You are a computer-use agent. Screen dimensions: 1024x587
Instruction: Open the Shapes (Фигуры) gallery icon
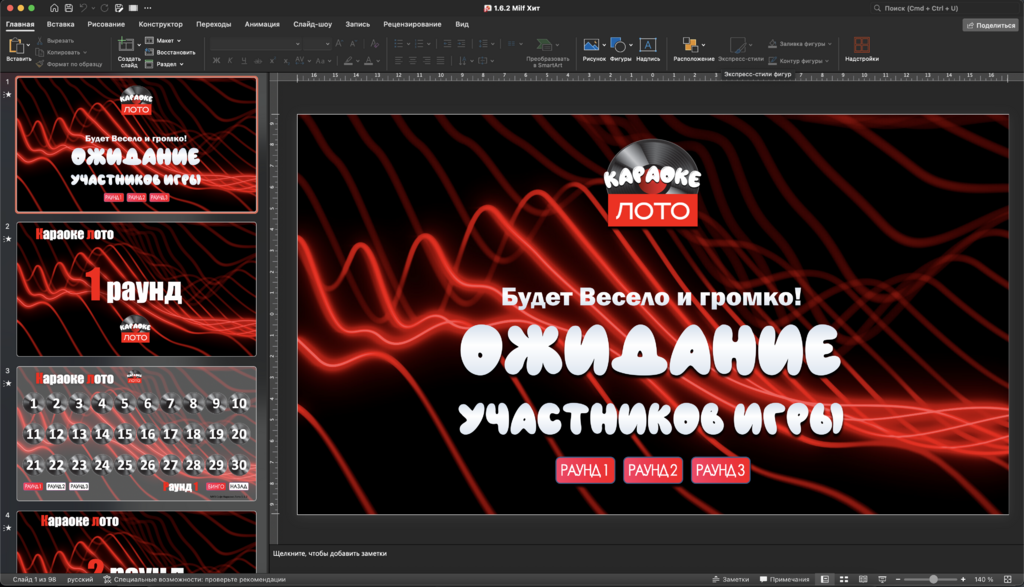coord(618,44)
